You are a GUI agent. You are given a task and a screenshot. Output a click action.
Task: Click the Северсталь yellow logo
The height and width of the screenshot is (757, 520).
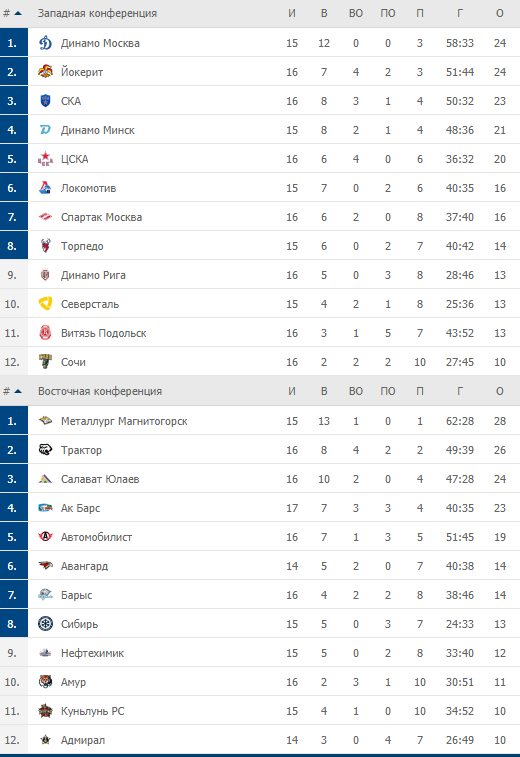point(45,304)
